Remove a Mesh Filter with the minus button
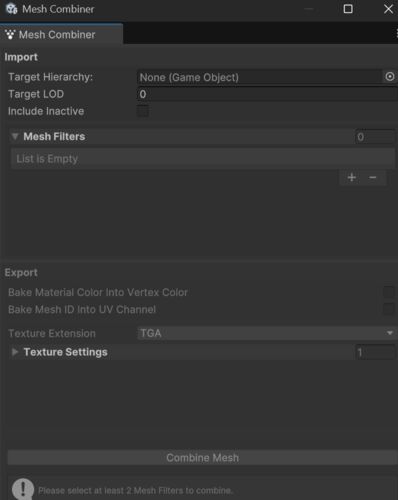 pos(373,177)
